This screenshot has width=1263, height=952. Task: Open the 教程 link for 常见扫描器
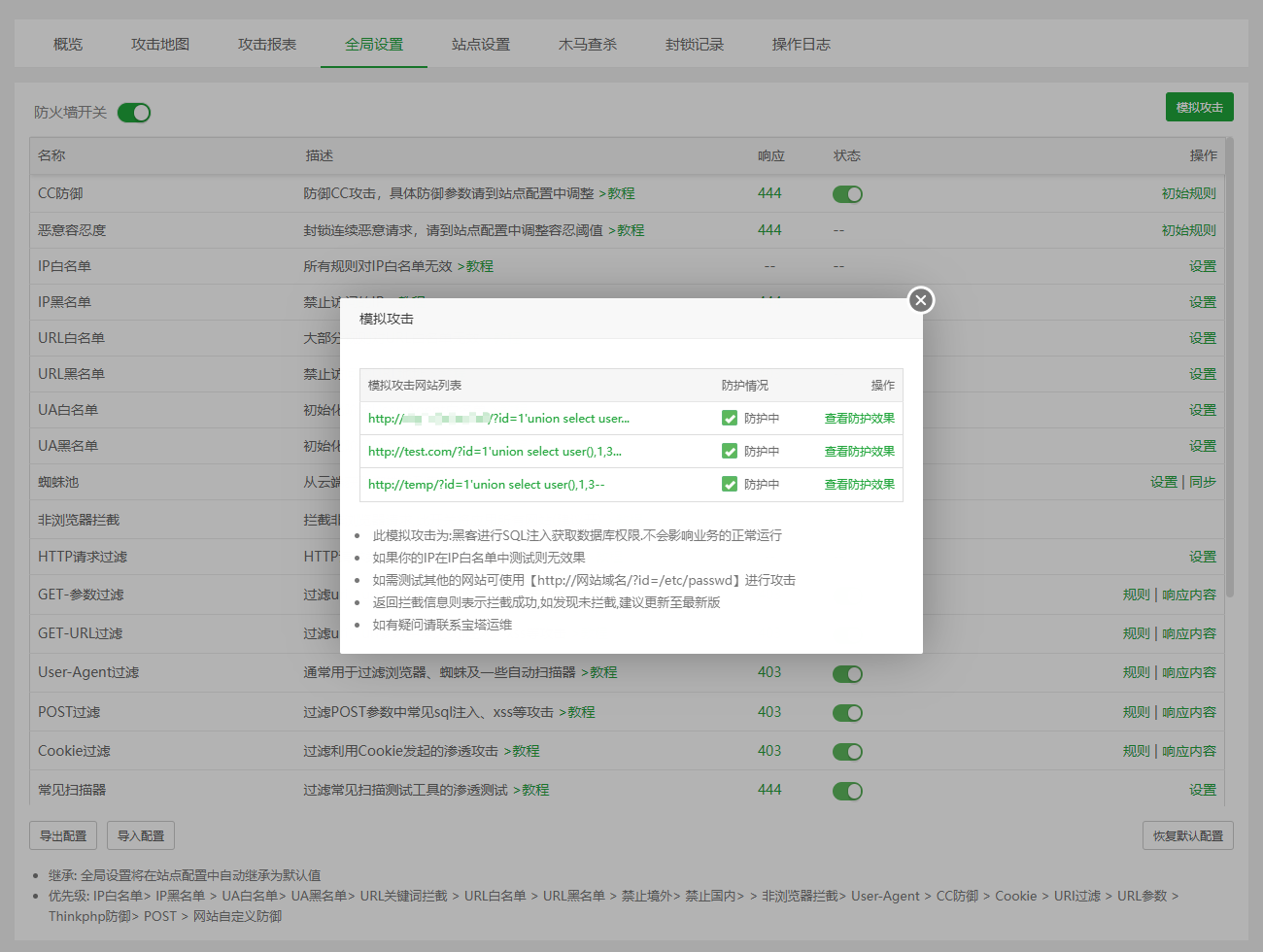point(534,791)
